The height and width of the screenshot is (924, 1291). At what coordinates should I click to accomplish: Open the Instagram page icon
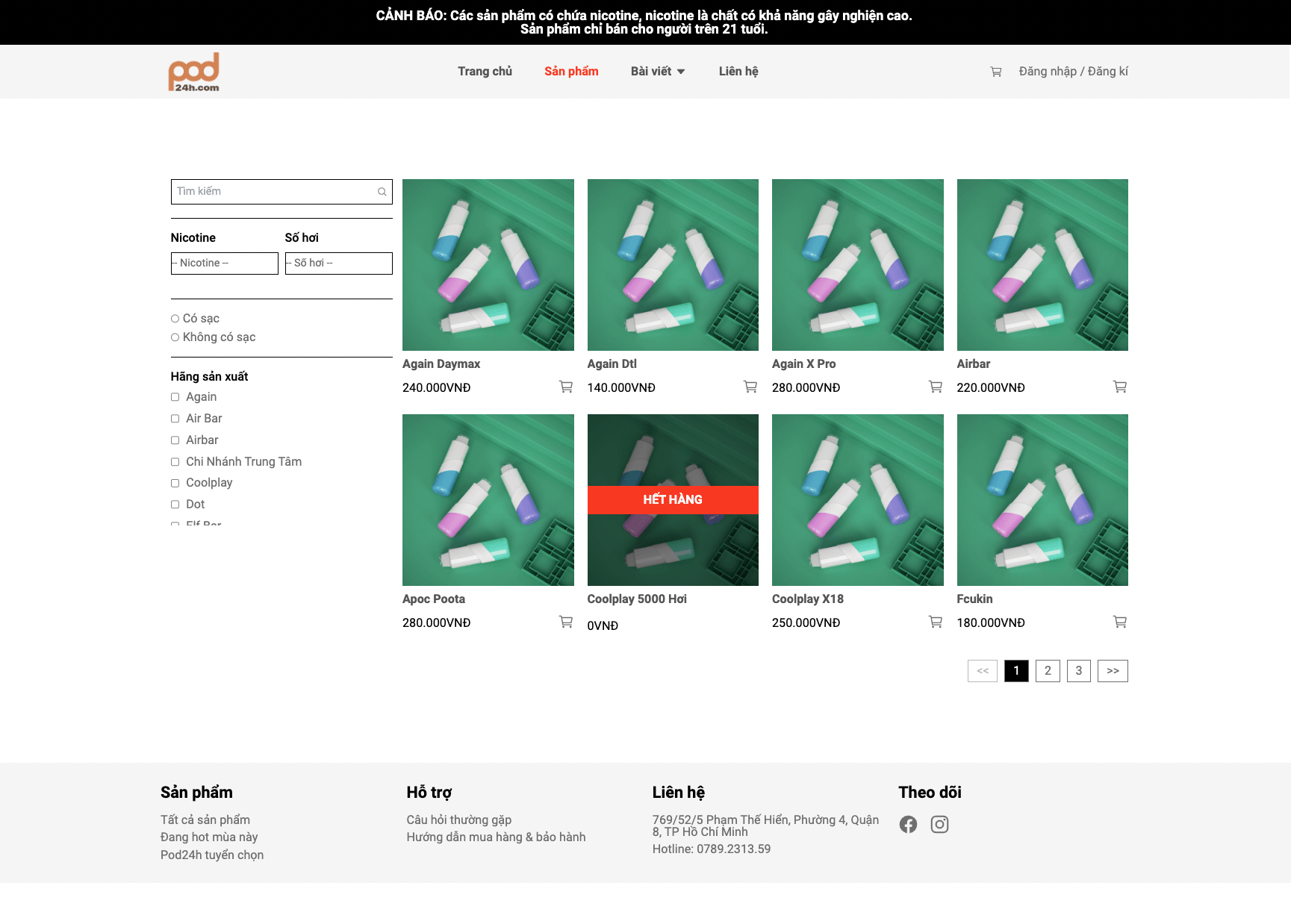tap(939, 824)
